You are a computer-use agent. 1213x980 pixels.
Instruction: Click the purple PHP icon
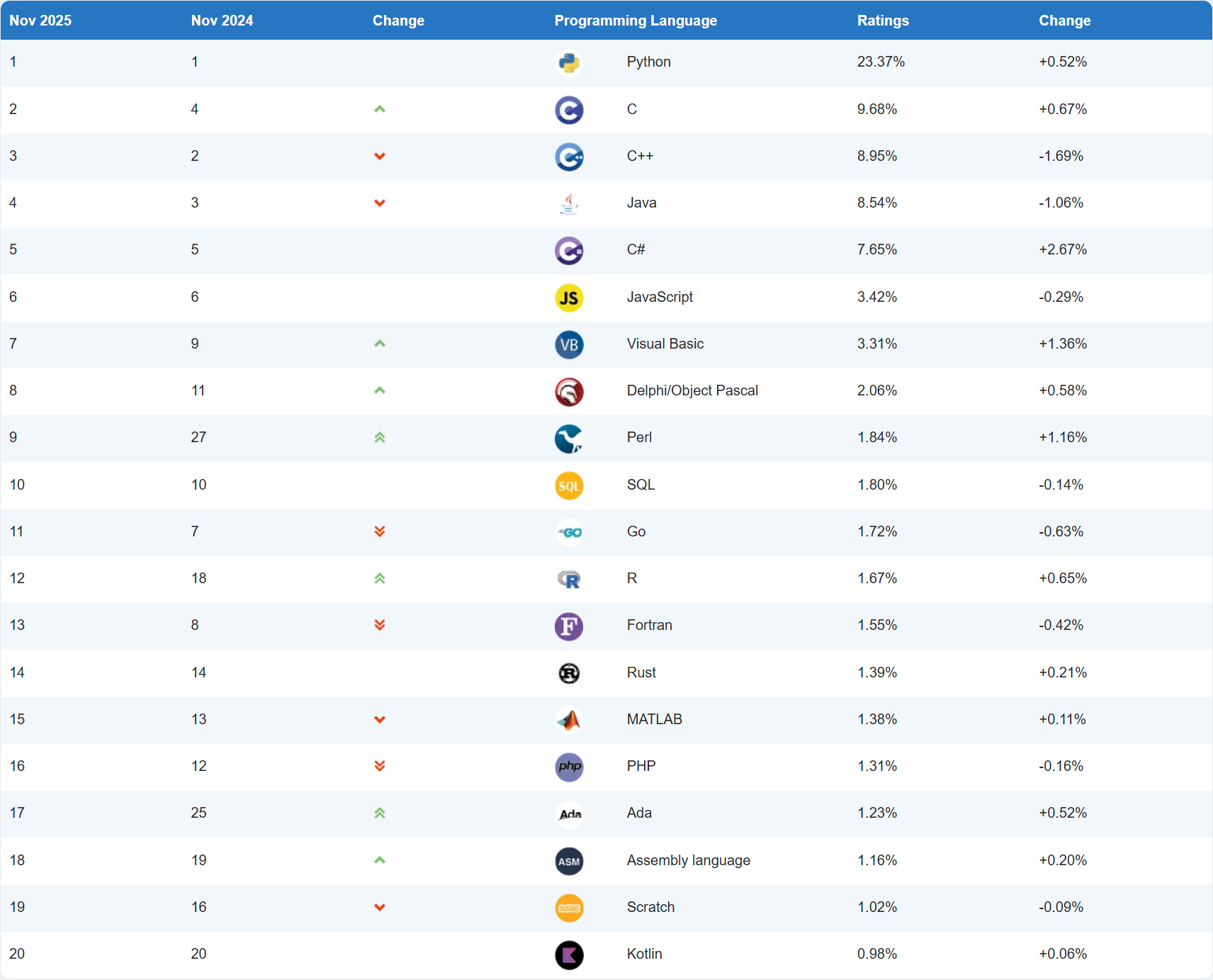(x=569, y=767)
